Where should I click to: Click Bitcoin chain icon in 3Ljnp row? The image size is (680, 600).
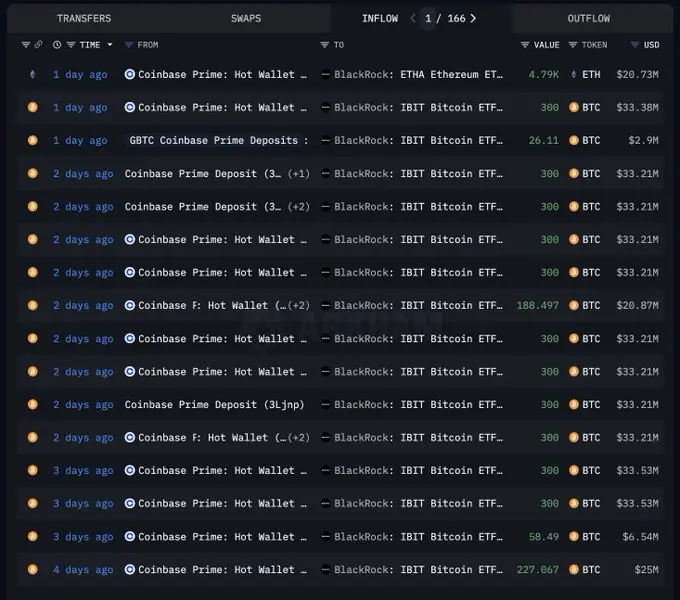coord(33,404)
